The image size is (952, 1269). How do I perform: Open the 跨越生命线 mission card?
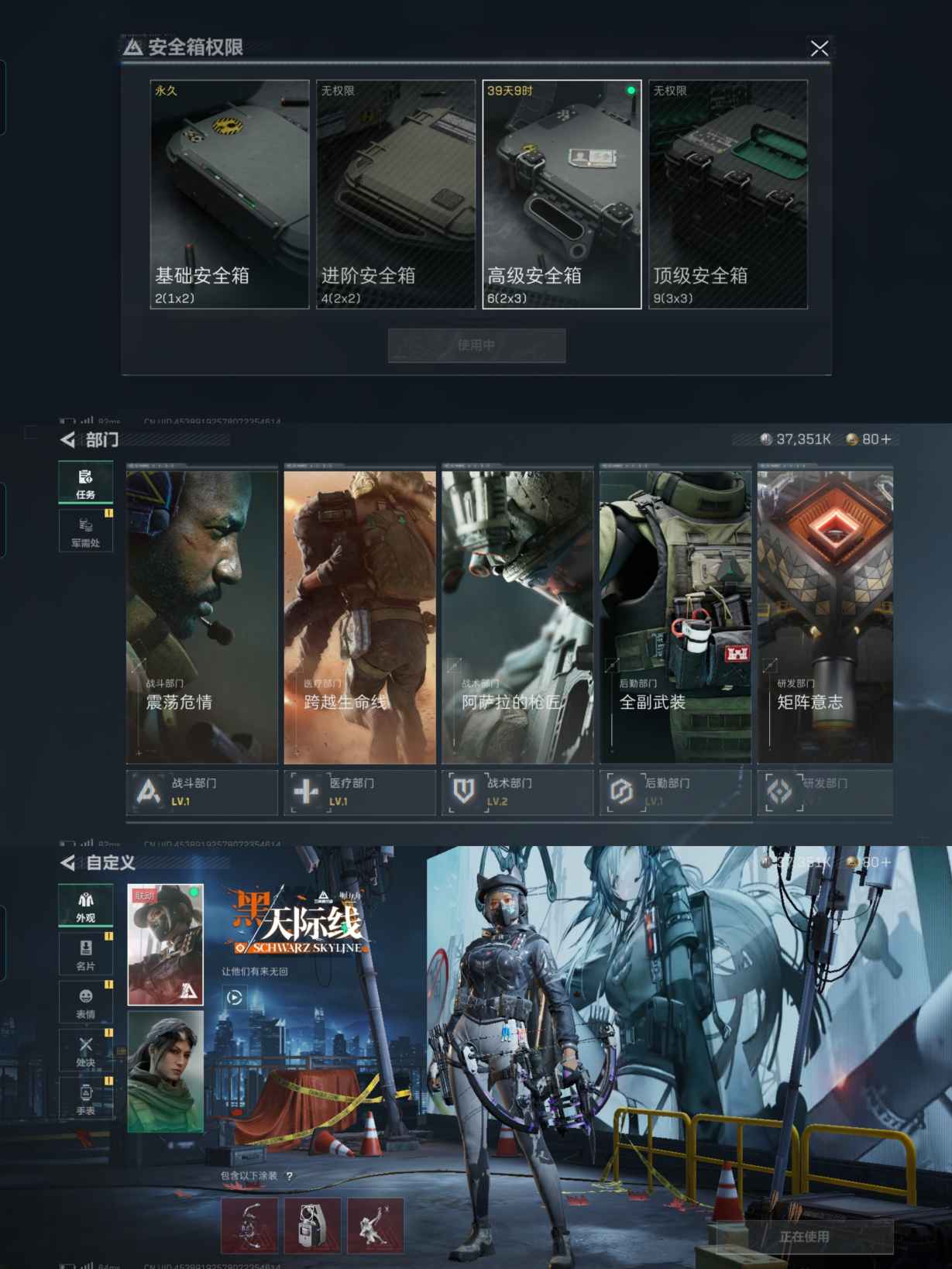359,617
